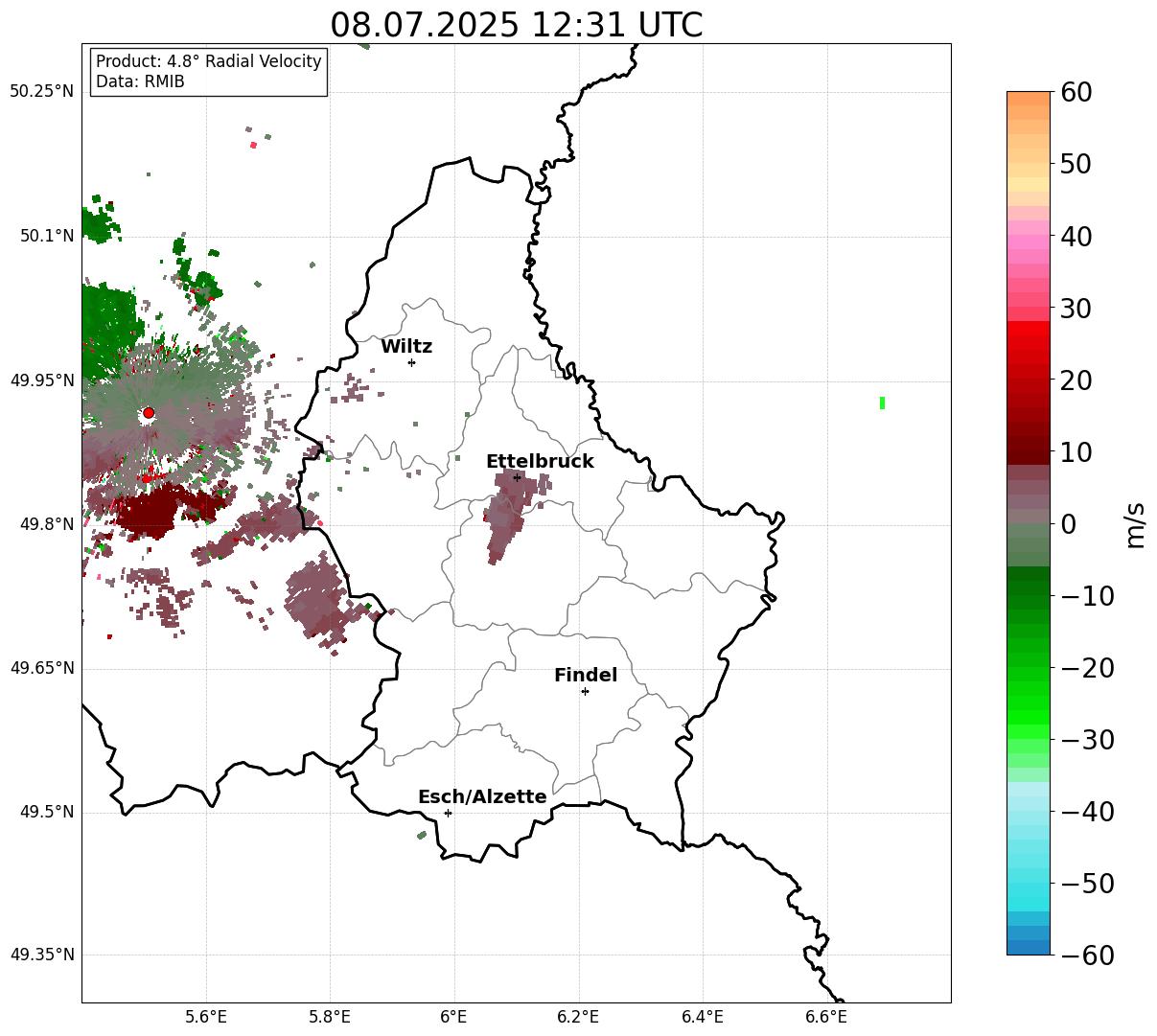Click the Findel city label

(x=586, y=676)
